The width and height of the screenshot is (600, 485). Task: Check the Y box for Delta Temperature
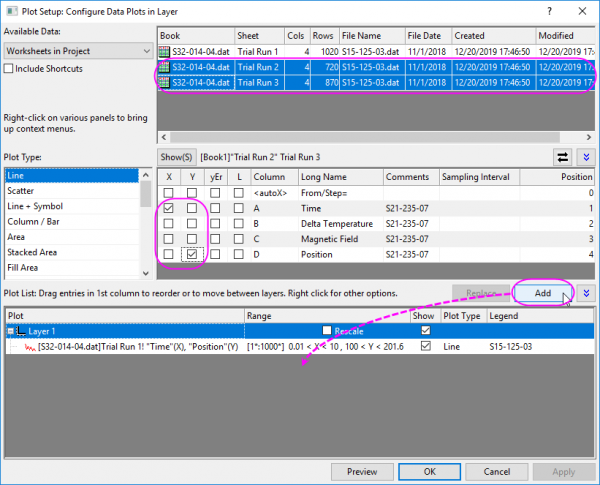click(192, 224)
